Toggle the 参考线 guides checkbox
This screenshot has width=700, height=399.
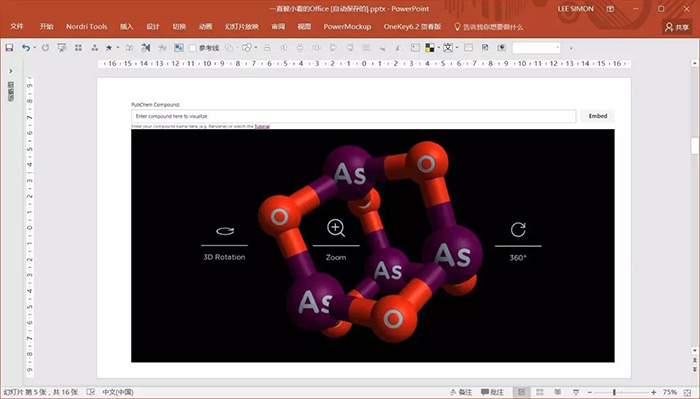[x=193, y=48]
